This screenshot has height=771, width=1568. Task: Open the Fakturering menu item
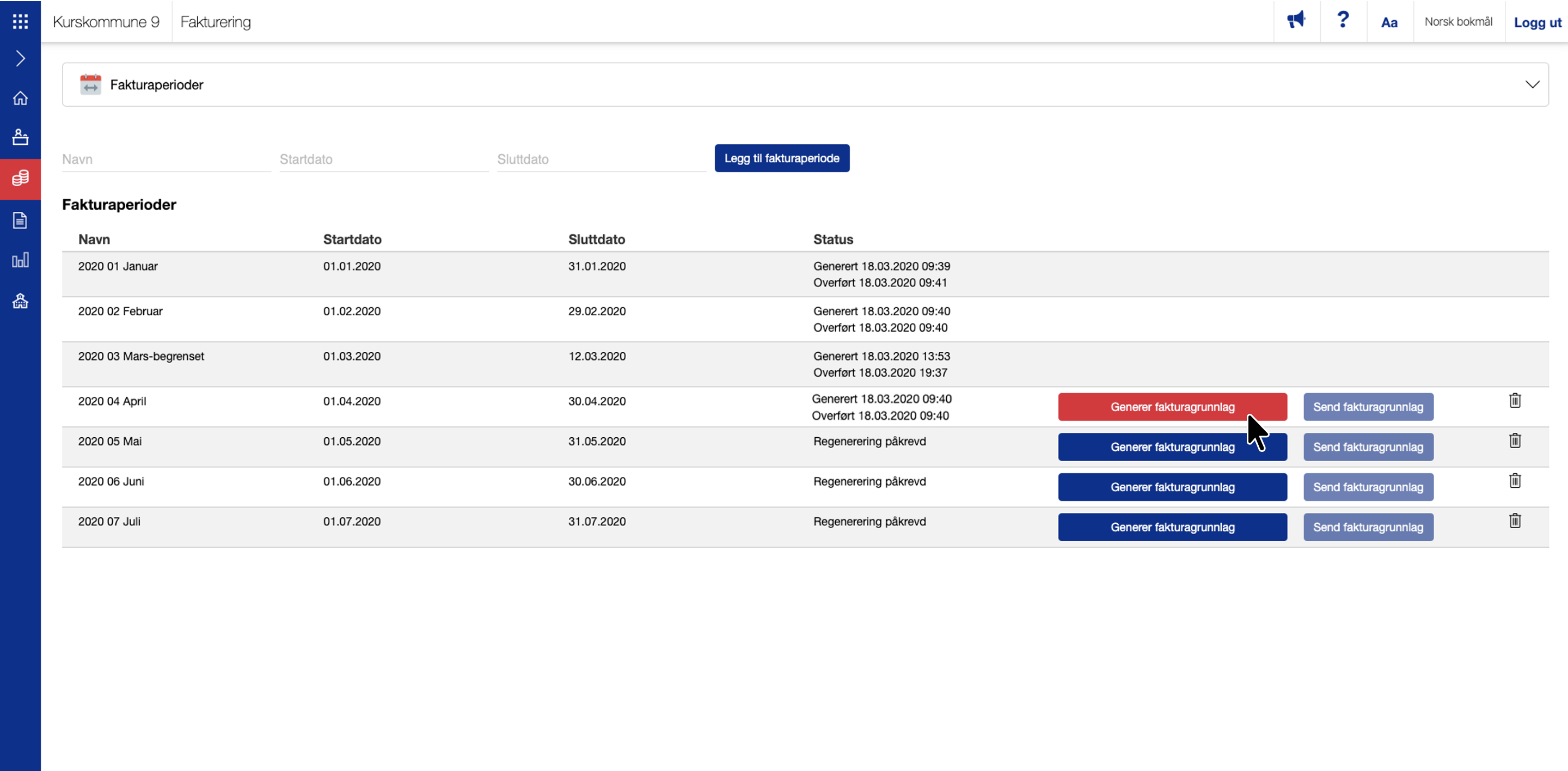pos(216,22)
